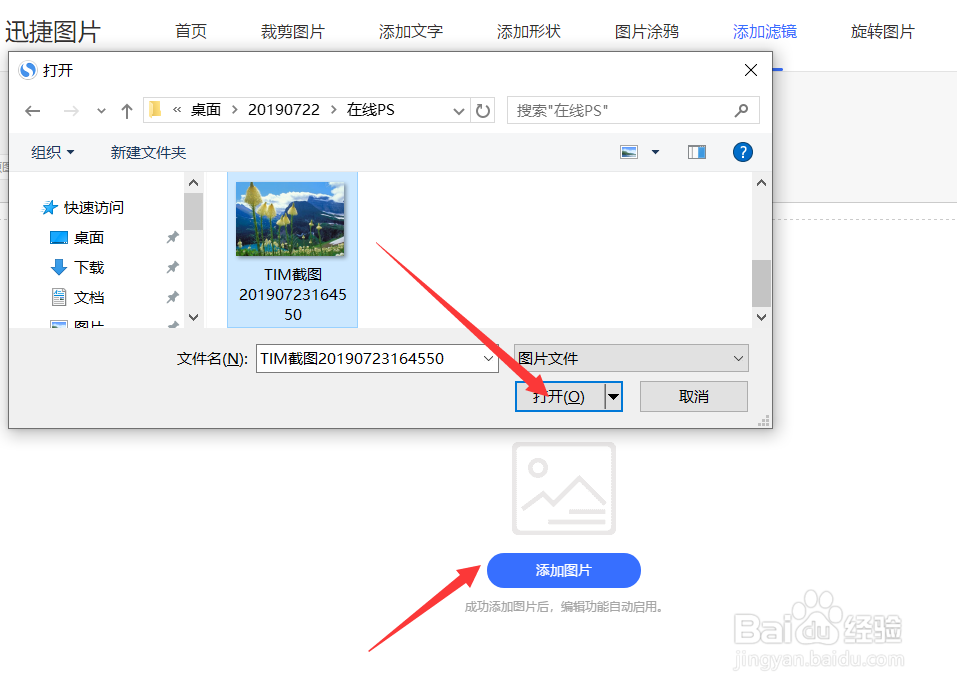Click the 取消 button
The height and width of the screenshot is (692, 957).
(694, 397)
